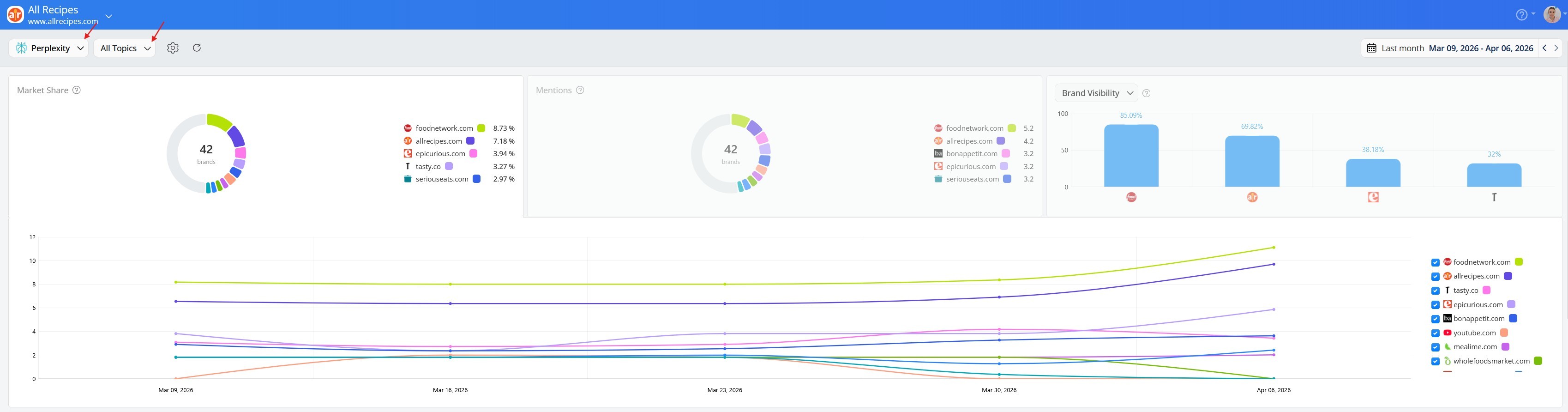This screenshot has height=412, width=1568.
Task: Click the epicurious icon in the Market Share legend
Action: (408, 154)
